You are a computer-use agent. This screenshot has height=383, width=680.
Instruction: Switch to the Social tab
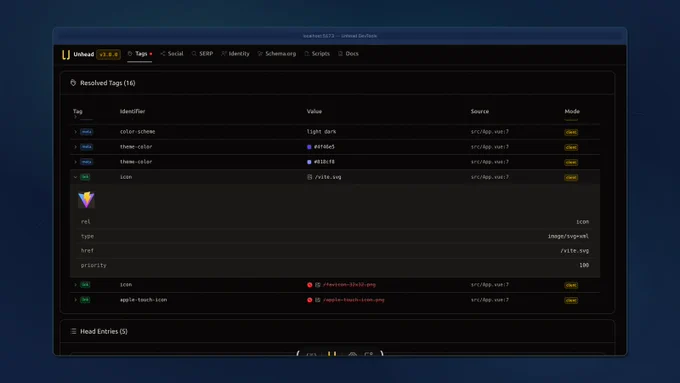pyautogui.click(x=172, y=54)
